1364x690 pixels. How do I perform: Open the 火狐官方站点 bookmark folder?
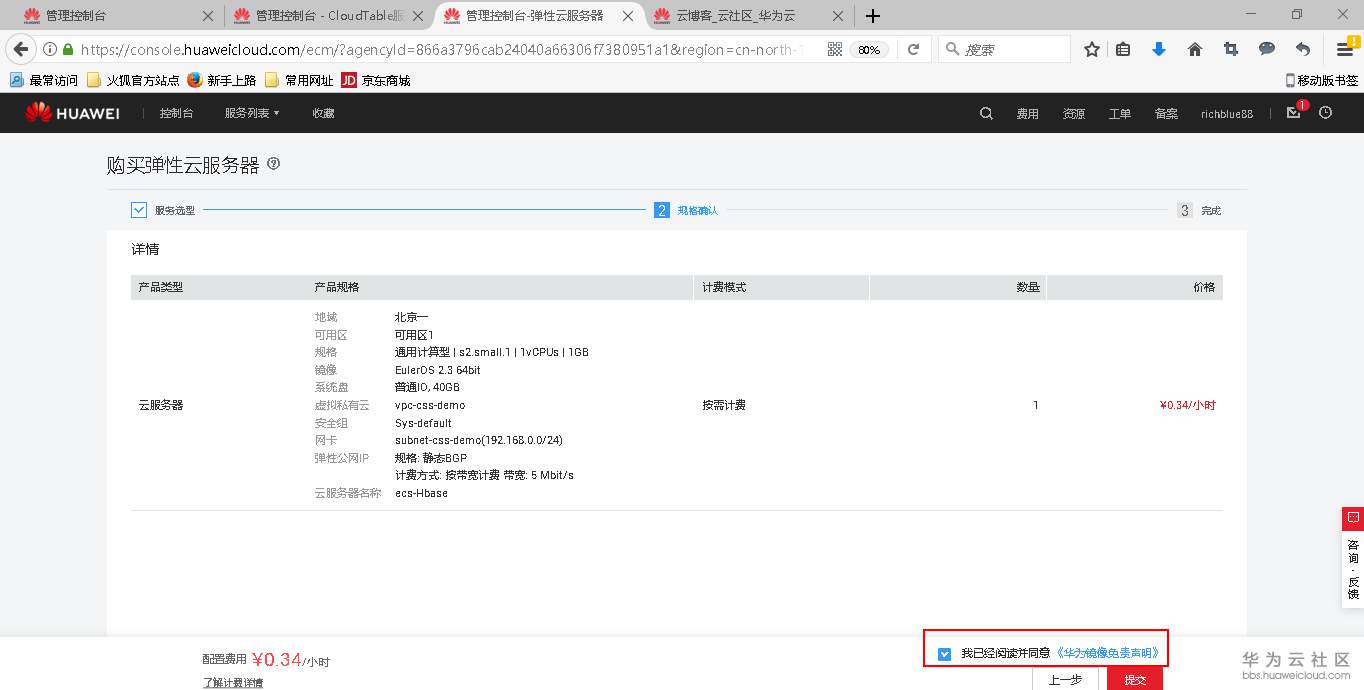(x=133, y=80)
